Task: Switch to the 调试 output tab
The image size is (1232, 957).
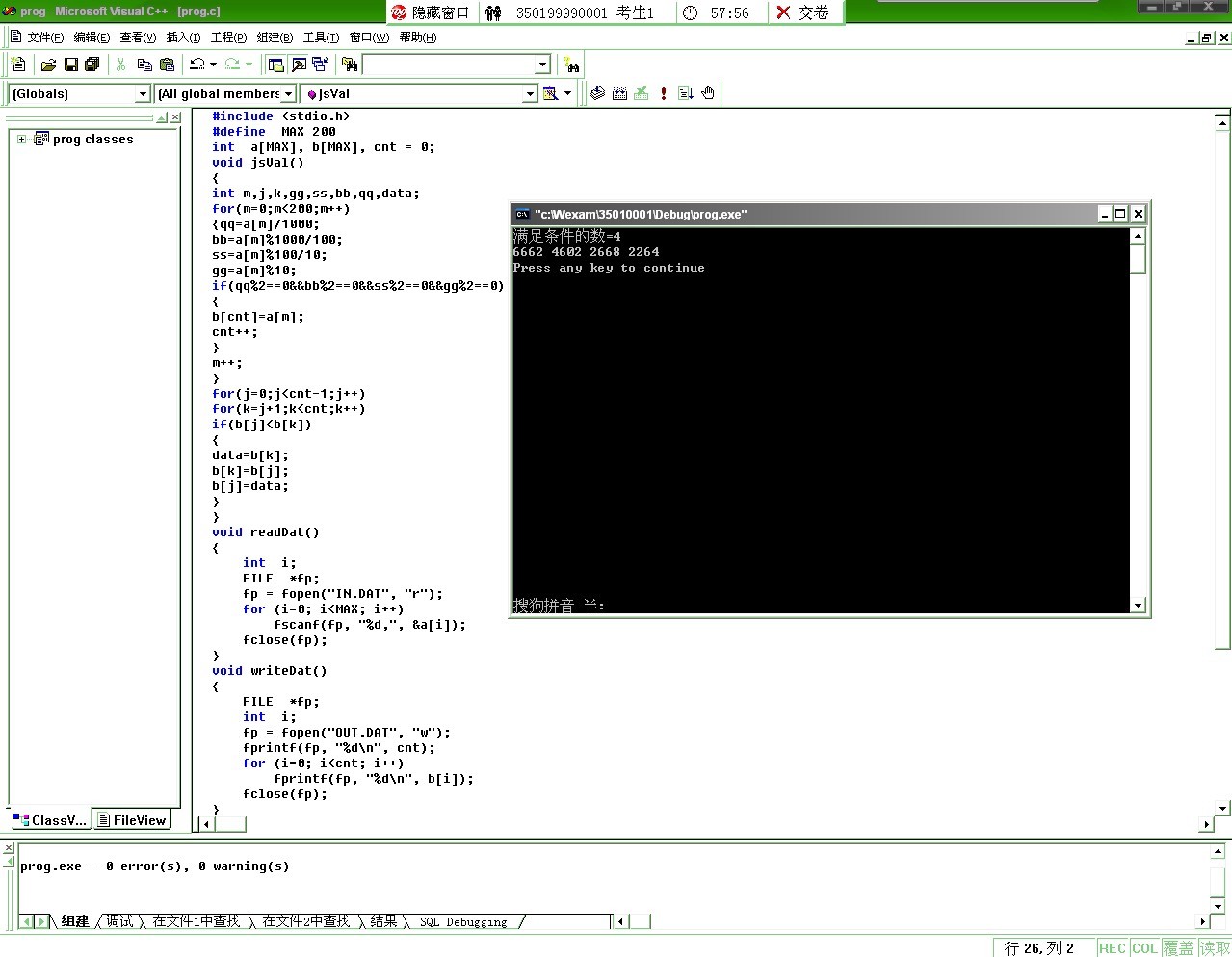Action: pyautogui.click(x=119, y=921)
